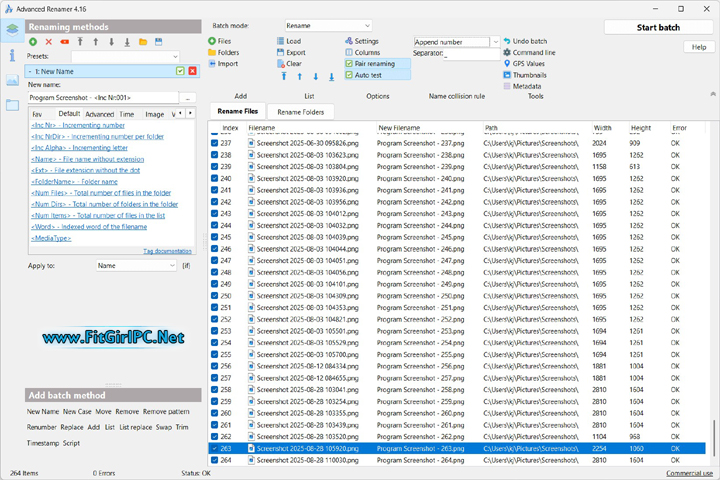
Task: Open the Batch mode dropdown
Action: 328,25
